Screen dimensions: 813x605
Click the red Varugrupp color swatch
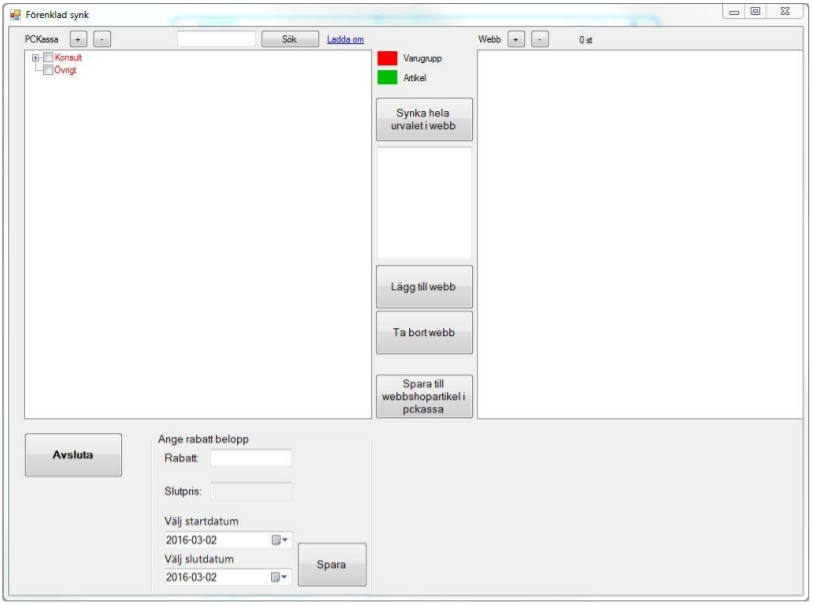(x=387, y=58)
